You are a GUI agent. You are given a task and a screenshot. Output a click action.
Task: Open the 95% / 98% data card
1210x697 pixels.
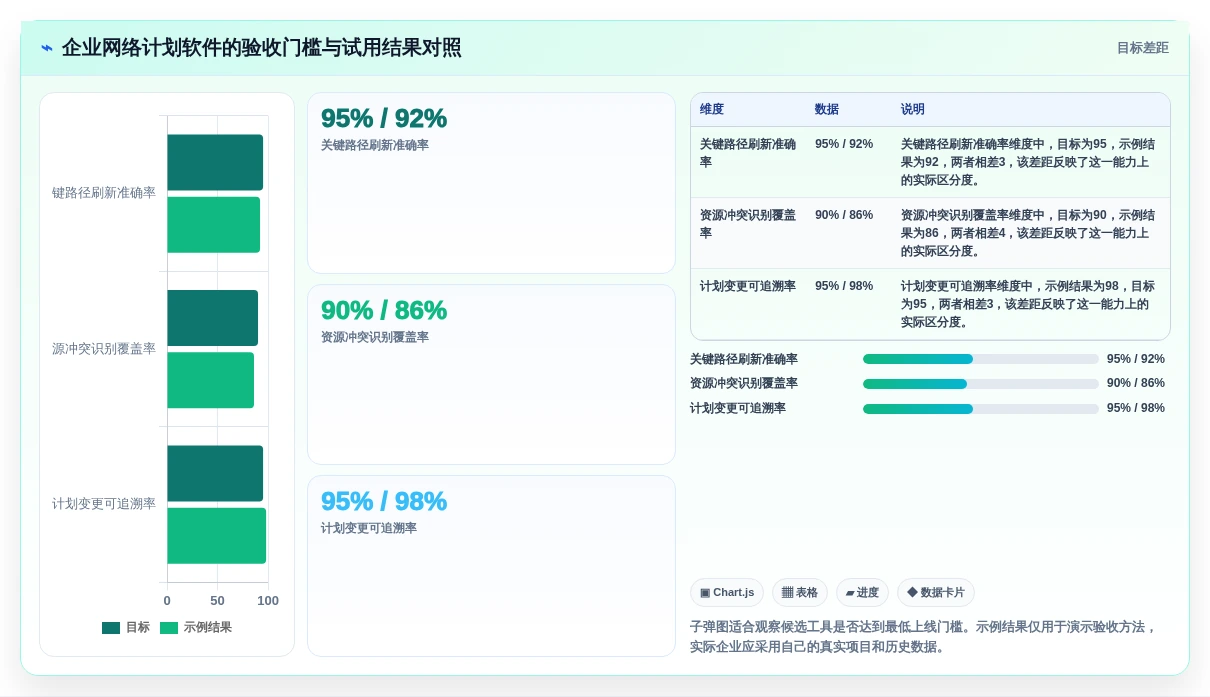491,566
